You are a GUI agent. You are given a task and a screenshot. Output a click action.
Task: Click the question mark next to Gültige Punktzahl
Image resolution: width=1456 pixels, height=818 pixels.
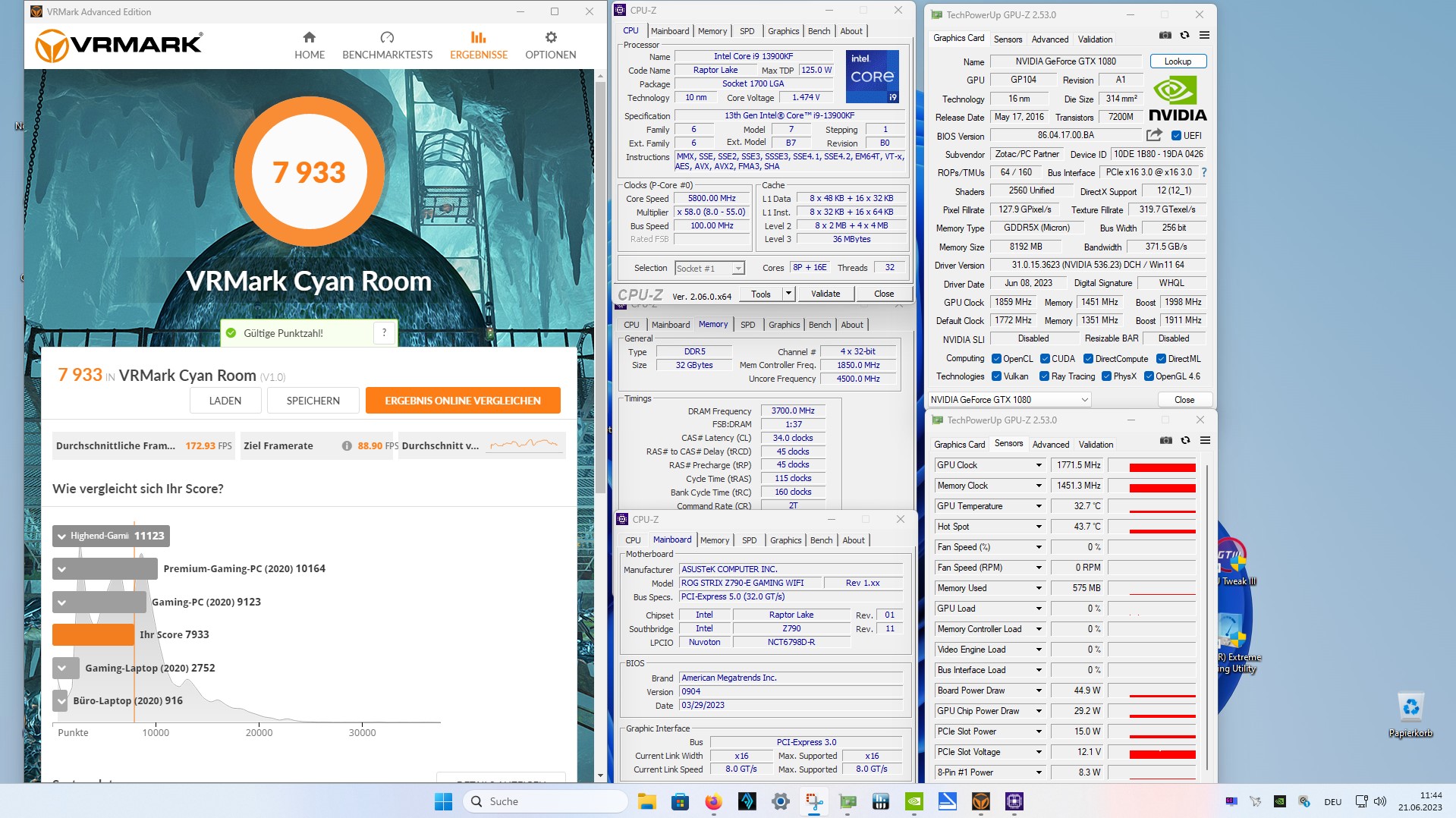(385, 332)
